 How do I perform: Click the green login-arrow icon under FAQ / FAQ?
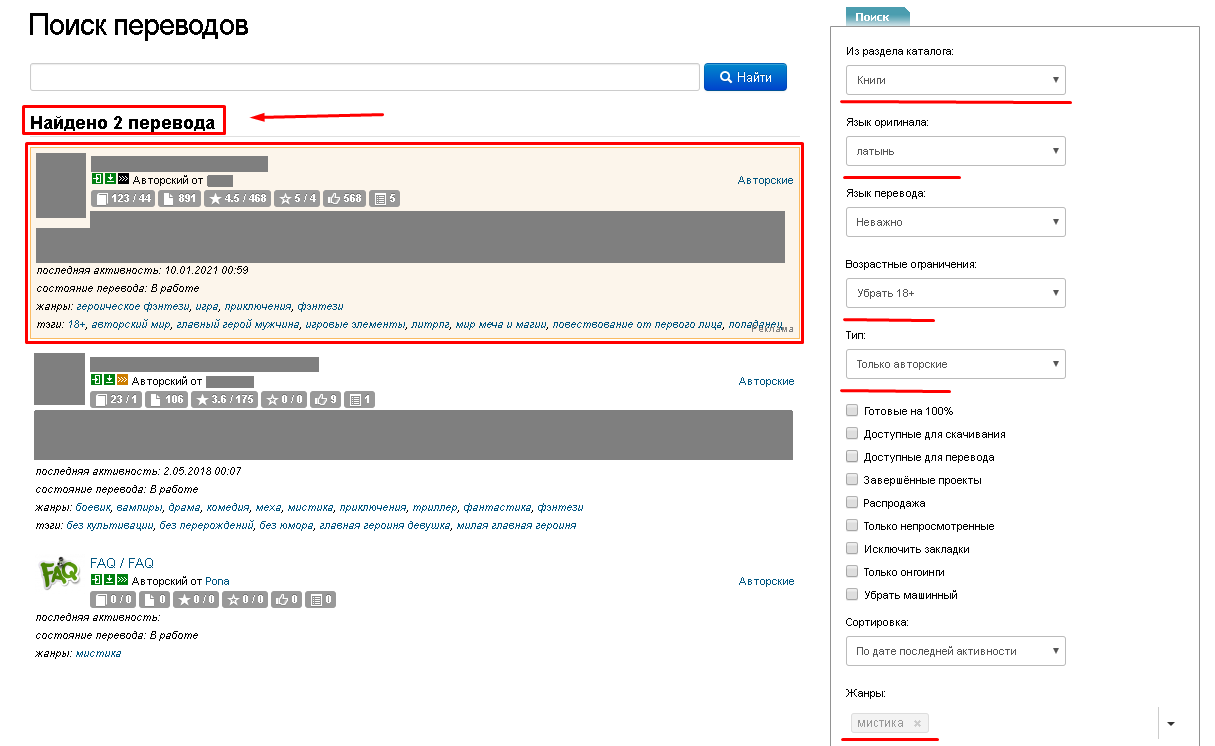[96, 581]
